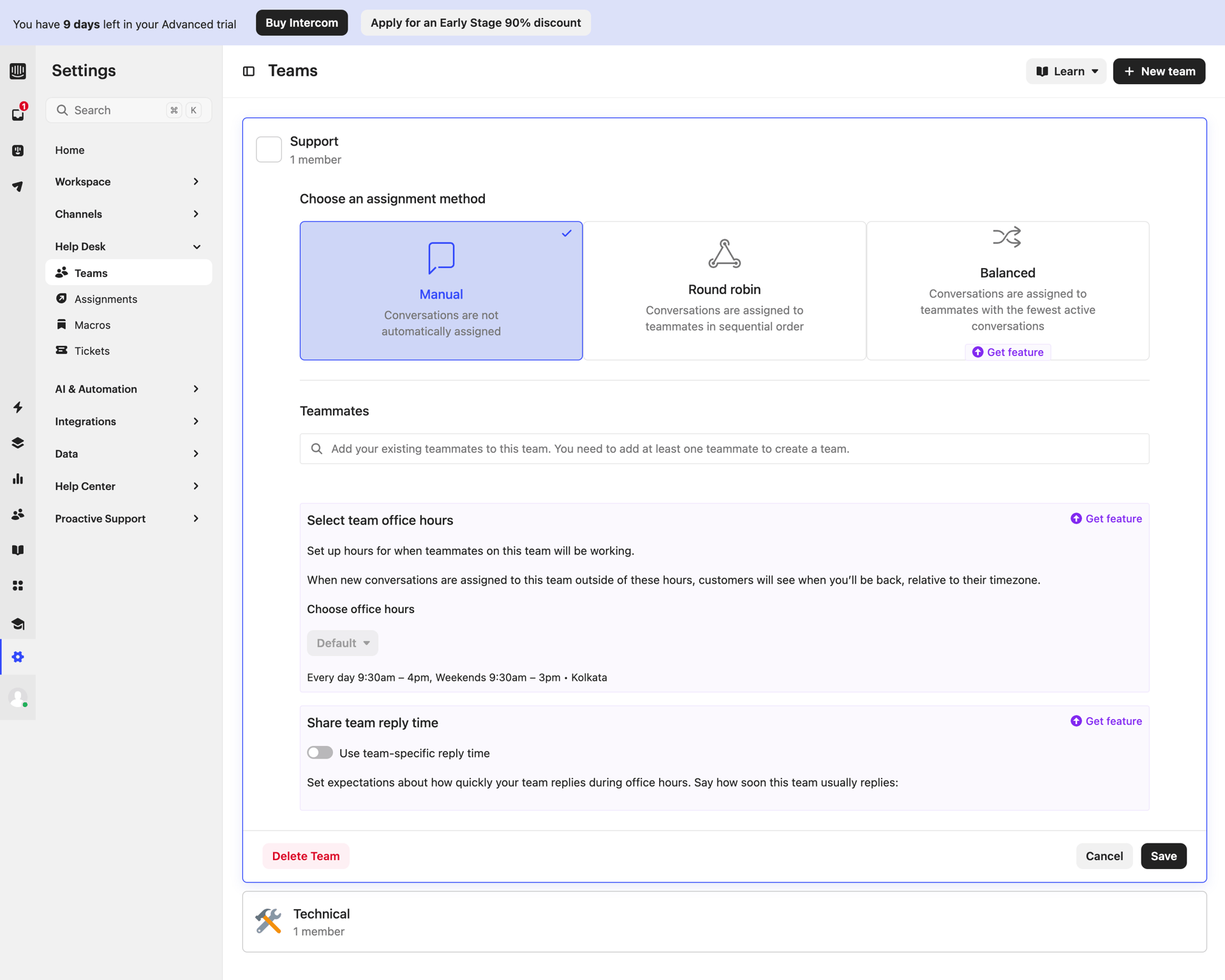Open the apps grid icon
Image resolution: width=1225 pixels, height=980 pixels.
(18, 586)
